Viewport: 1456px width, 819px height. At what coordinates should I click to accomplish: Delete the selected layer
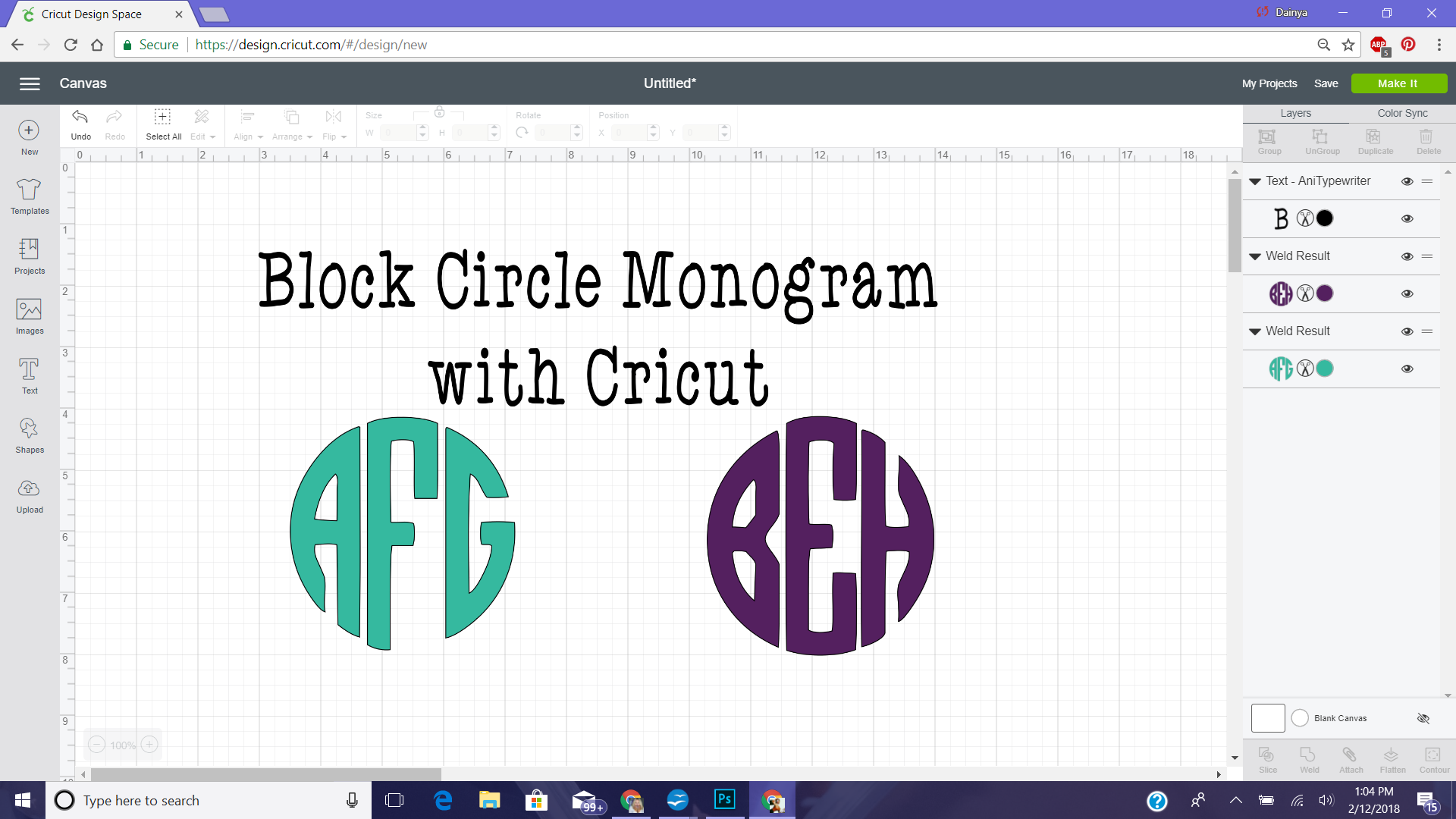(1428, 142)
